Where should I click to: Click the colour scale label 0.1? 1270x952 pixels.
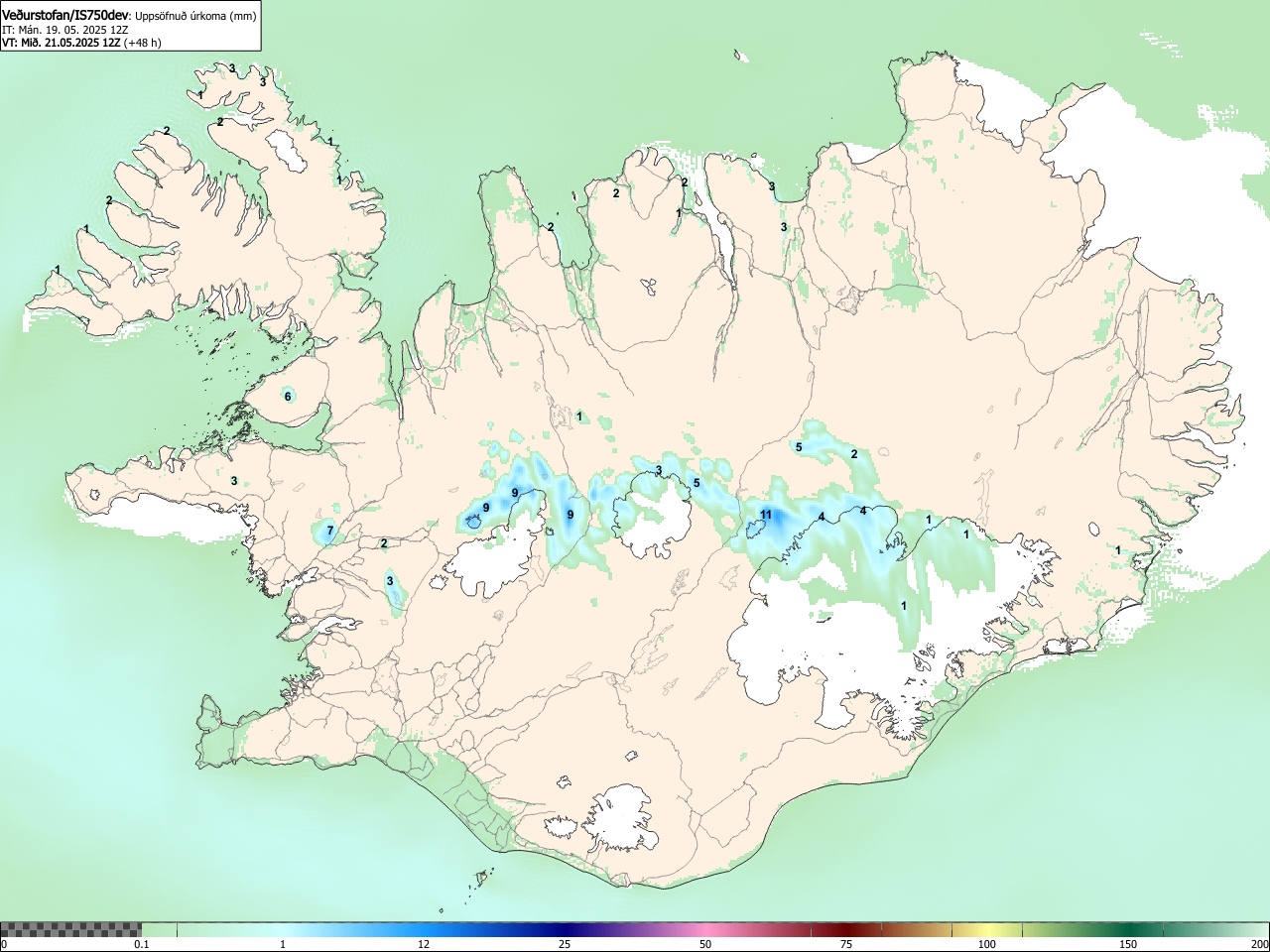(x=142, y=944)
